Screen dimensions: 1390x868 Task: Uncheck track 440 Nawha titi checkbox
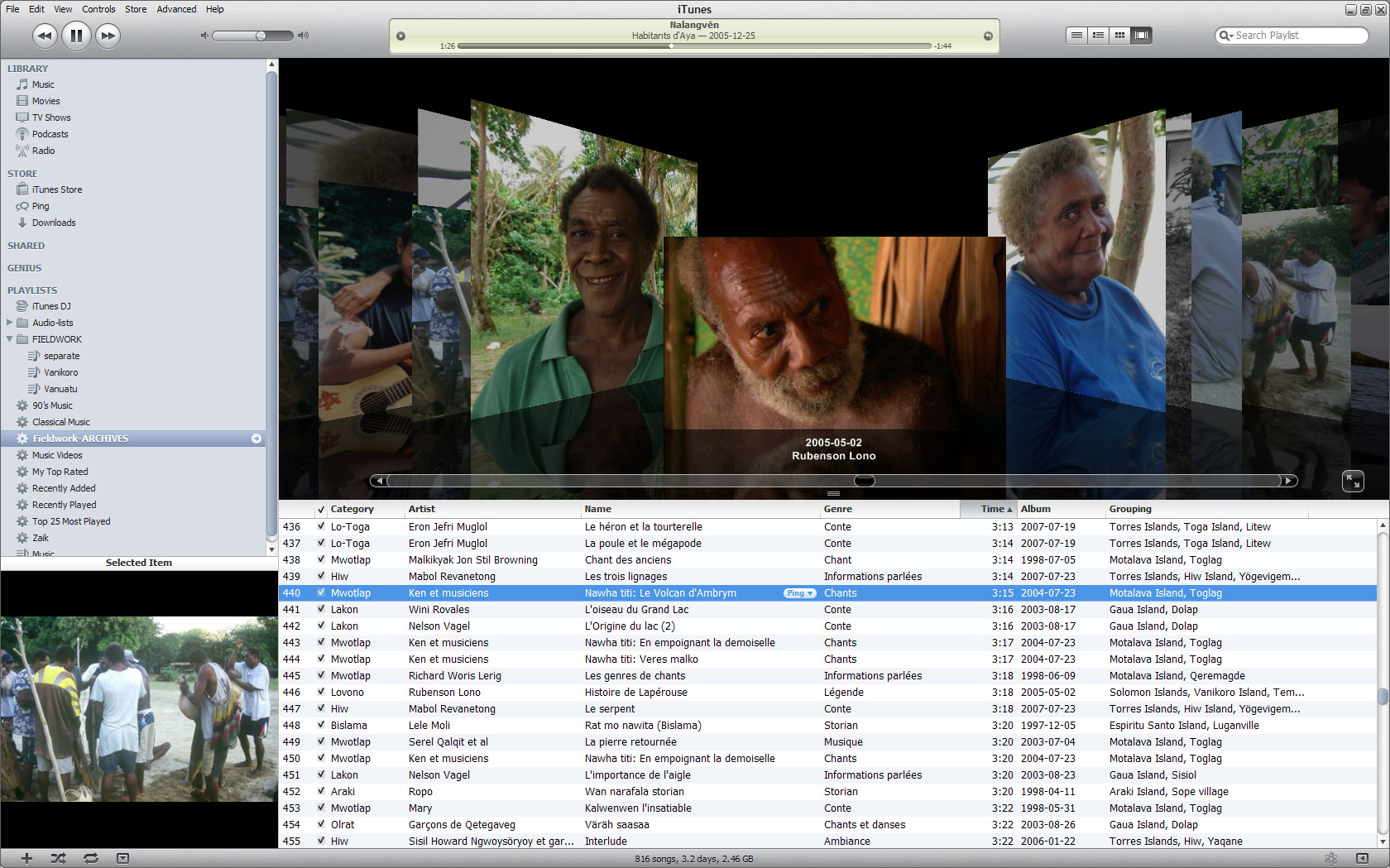321,592
